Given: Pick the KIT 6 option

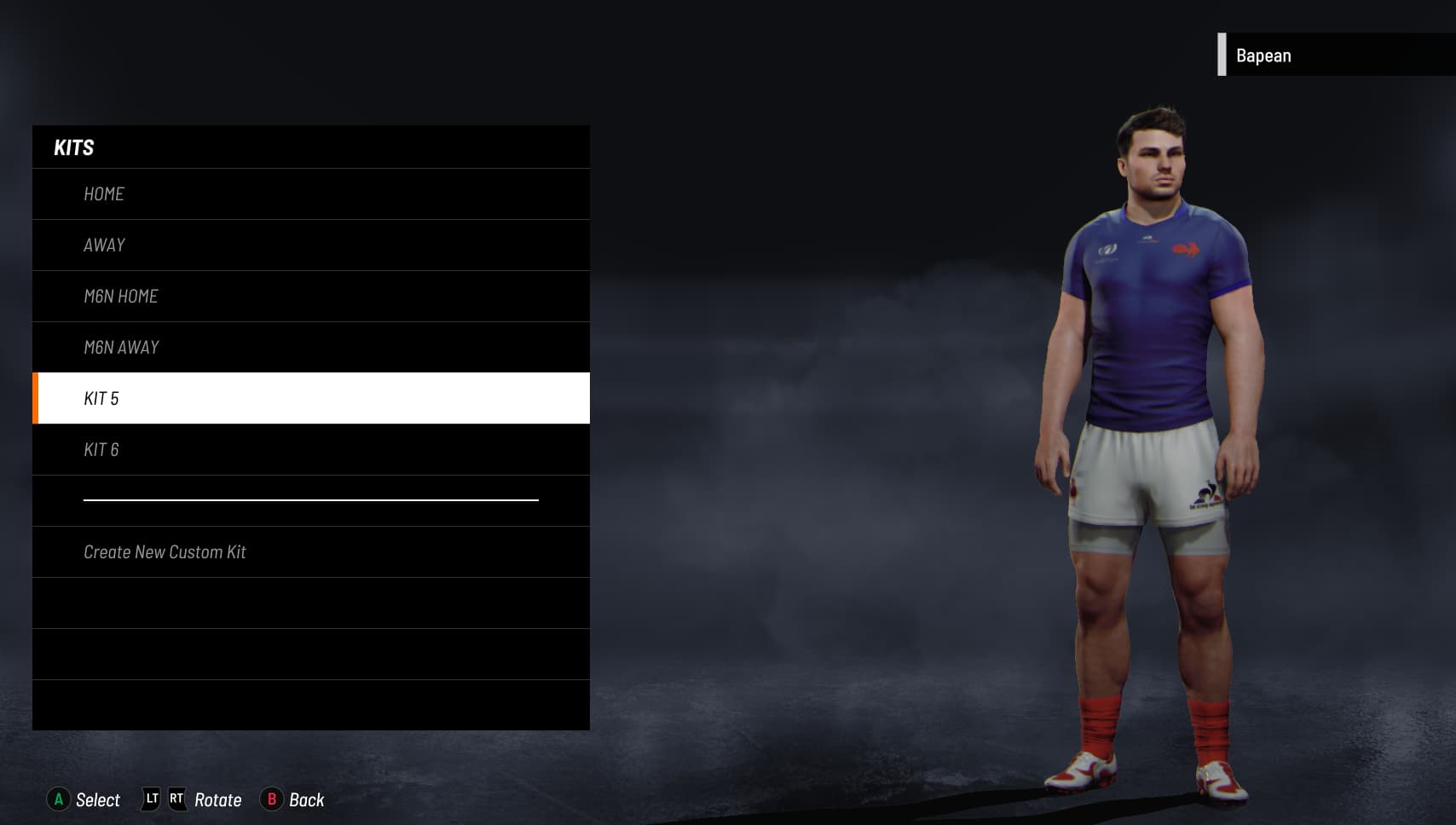Looking at the screenshot, I should (x=311, y=450).
